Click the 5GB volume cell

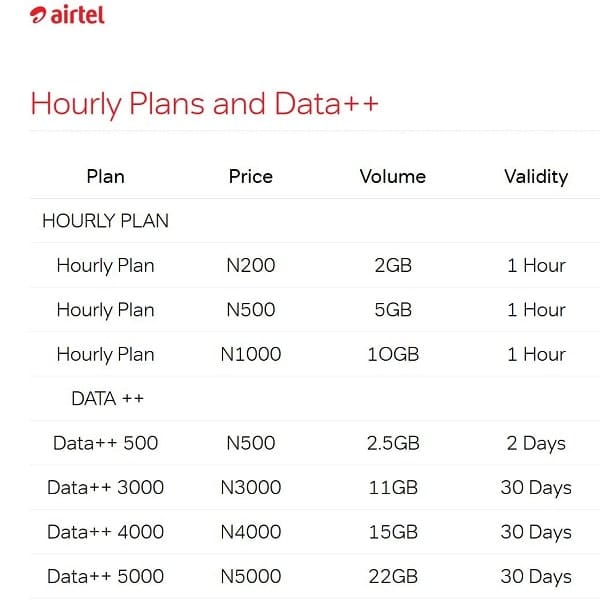[x=393, y=310]
